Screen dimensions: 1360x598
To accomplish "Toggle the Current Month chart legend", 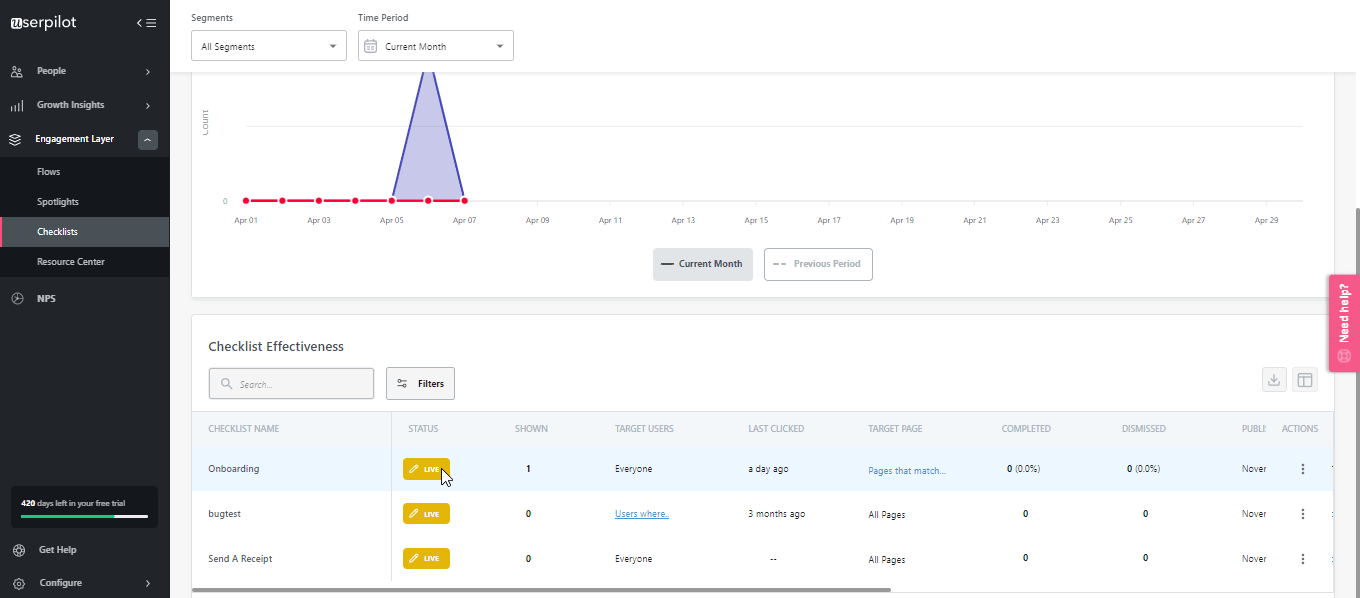I will [x=703, y=264].
